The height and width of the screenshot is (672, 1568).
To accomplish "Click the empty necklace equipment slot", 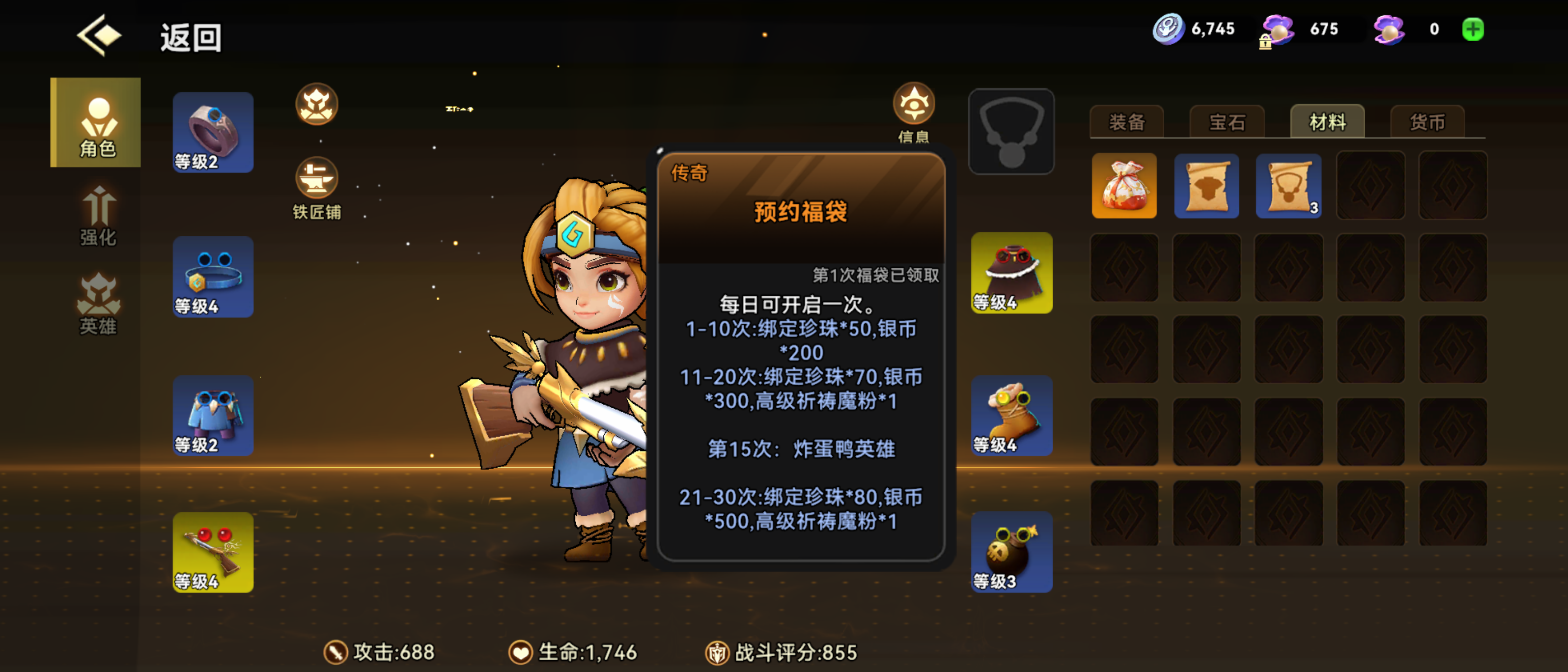I will tap(1011, 132).
